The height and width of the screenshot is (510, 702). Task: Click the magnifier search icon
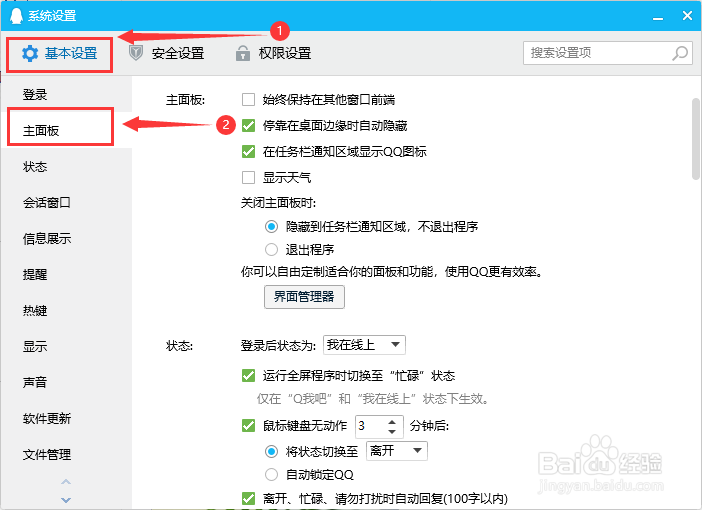point(680,53)
